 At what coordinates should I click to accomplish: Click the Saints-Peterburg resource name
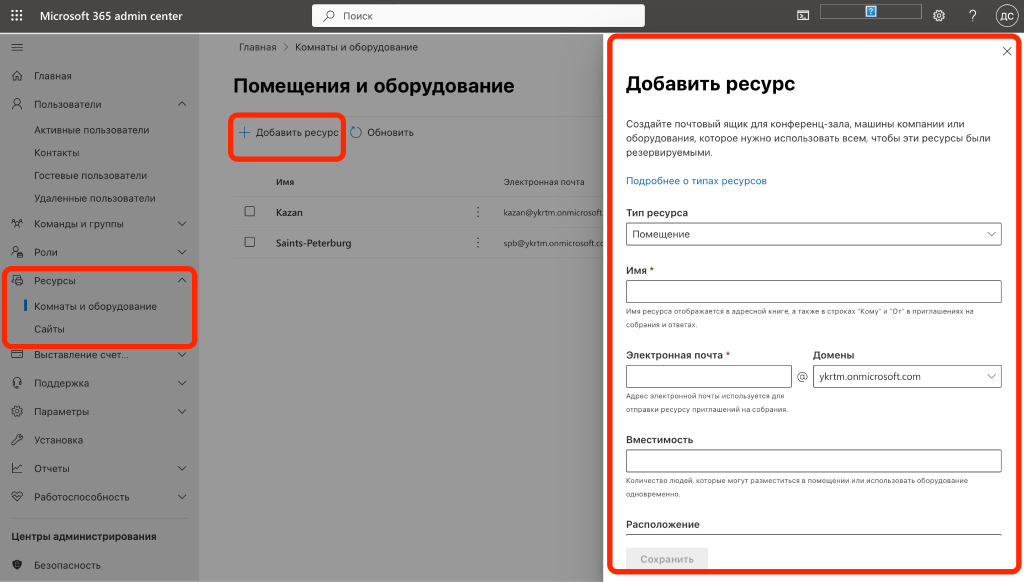click(x=313, y=243)
